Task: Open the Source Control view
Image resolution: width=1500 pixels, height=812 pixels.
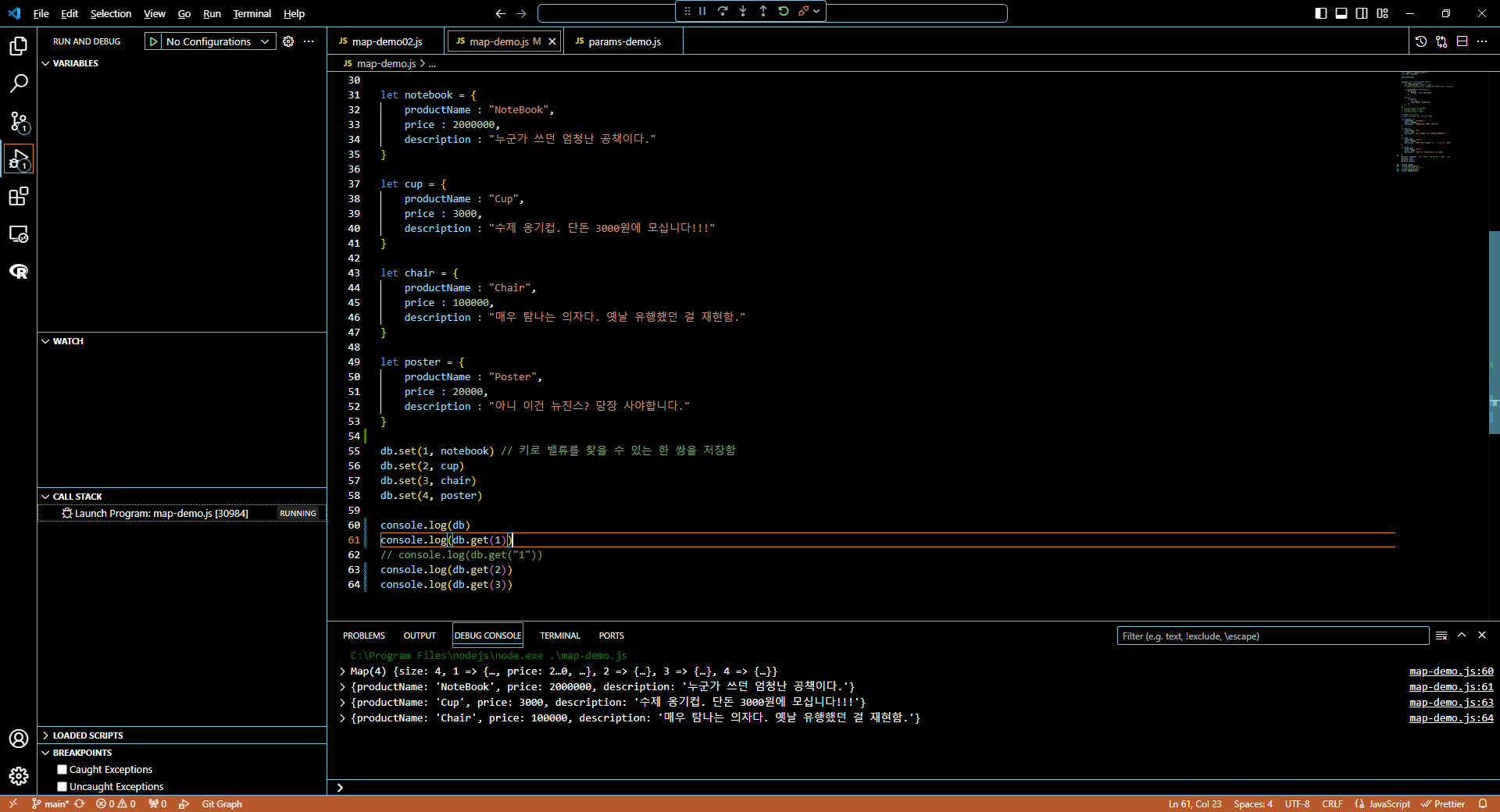Action: coord(19,121)
